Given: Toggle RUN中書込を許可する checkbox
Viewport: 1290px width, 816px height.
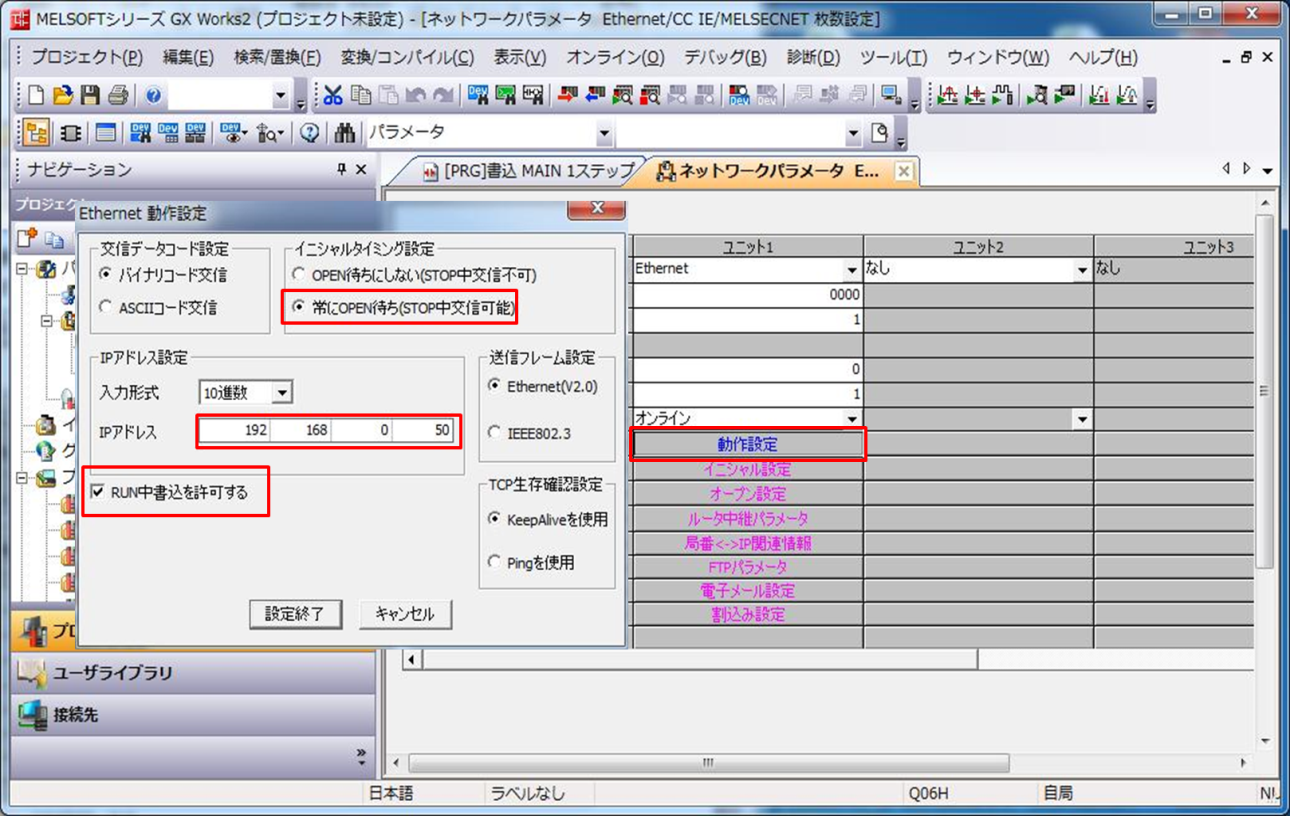Looking at the screenshot, I should tap(97, 491).
